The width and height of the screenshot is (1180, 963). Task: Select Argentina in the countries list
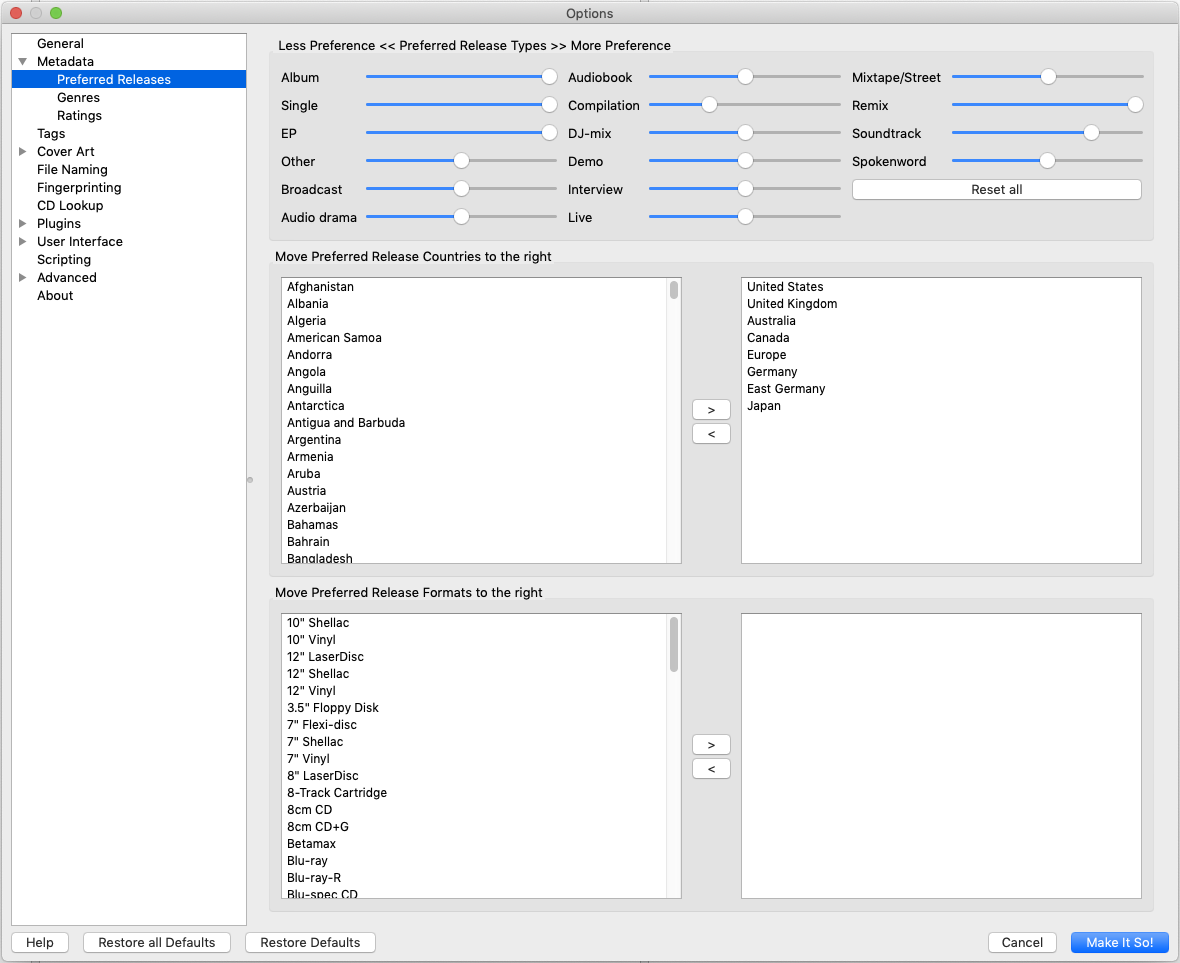pos(314,440)
